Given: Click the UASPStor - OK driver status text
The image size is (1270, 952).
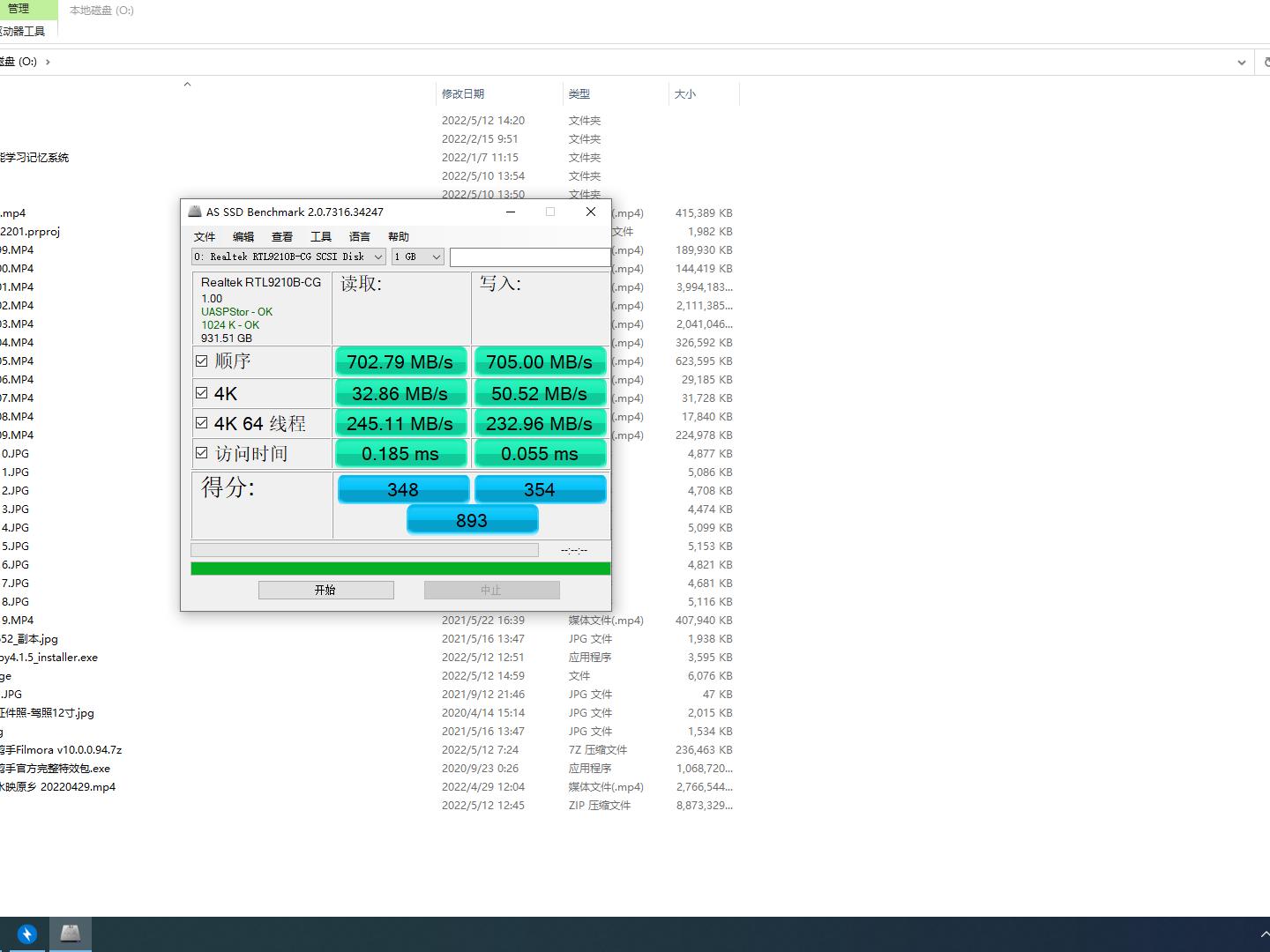Looking at the screenshot, I should (x=236, y=312).
